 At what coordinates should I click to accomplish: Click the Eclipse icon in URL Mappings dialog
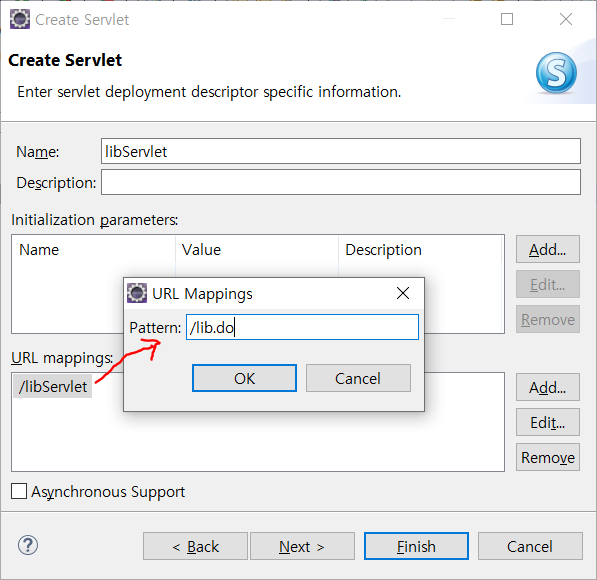[x=137, y=293]
